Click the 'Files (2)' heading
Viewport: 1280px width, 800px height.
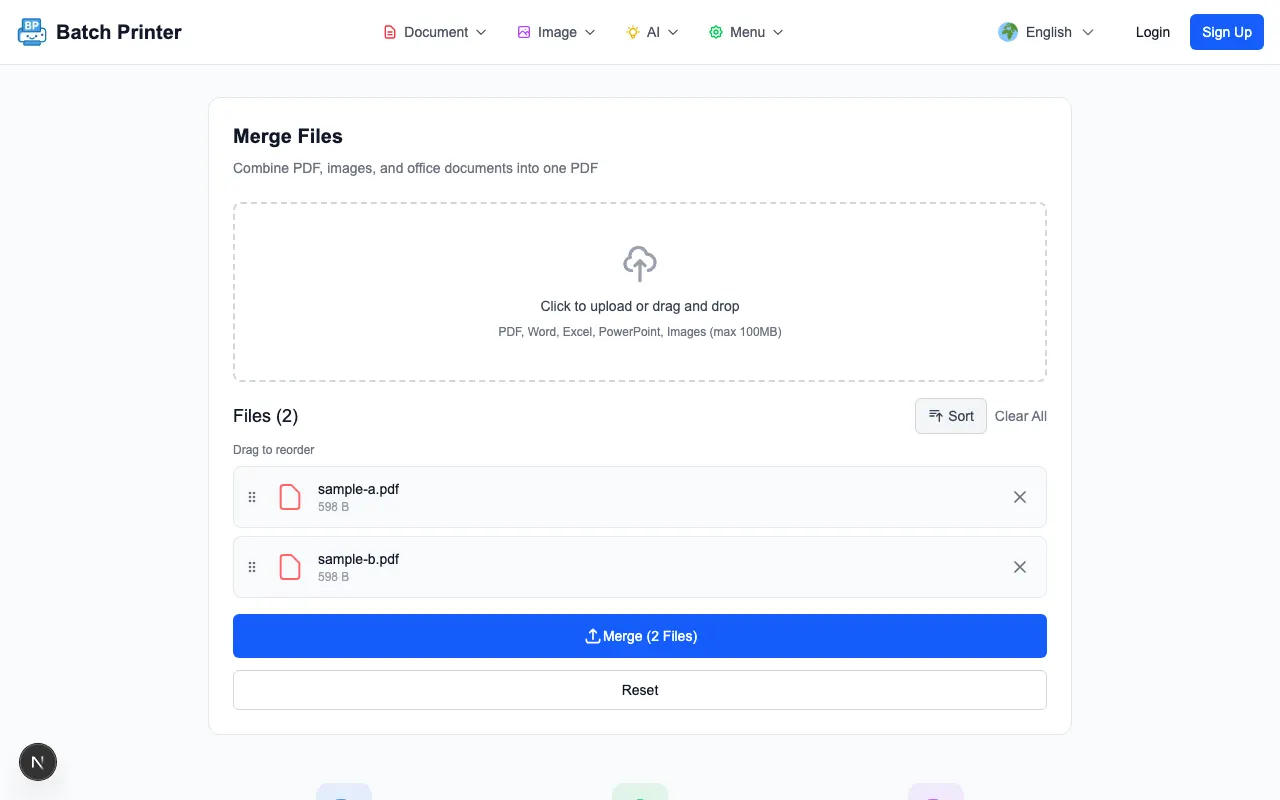(x=266, y=416)
